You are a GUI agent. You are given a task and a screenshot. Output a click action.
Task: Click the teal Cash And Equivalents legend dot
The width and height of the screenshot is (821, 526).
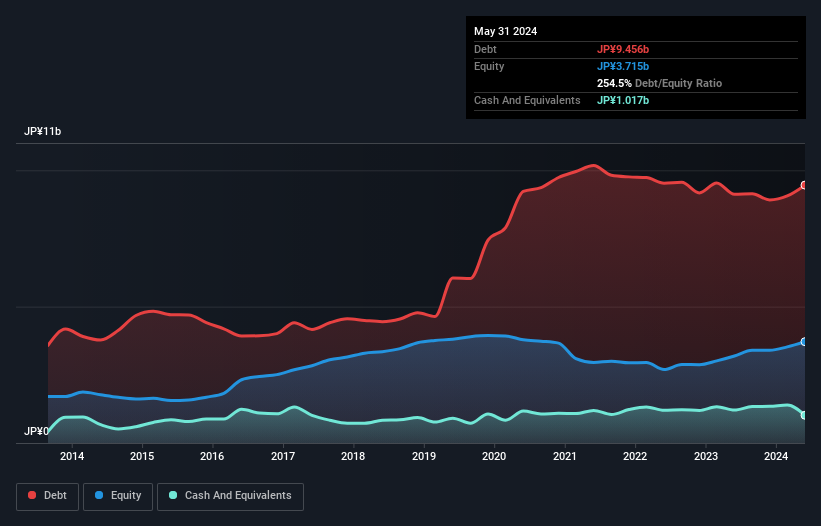tap(173, 495)
